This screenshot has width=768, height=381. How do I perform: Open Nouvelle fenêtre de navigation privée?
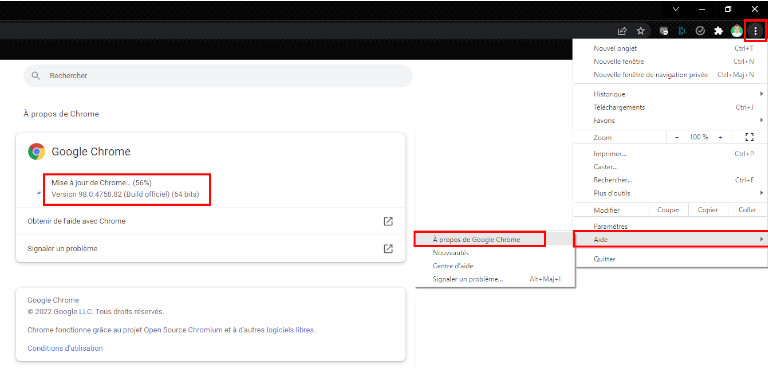670,75
